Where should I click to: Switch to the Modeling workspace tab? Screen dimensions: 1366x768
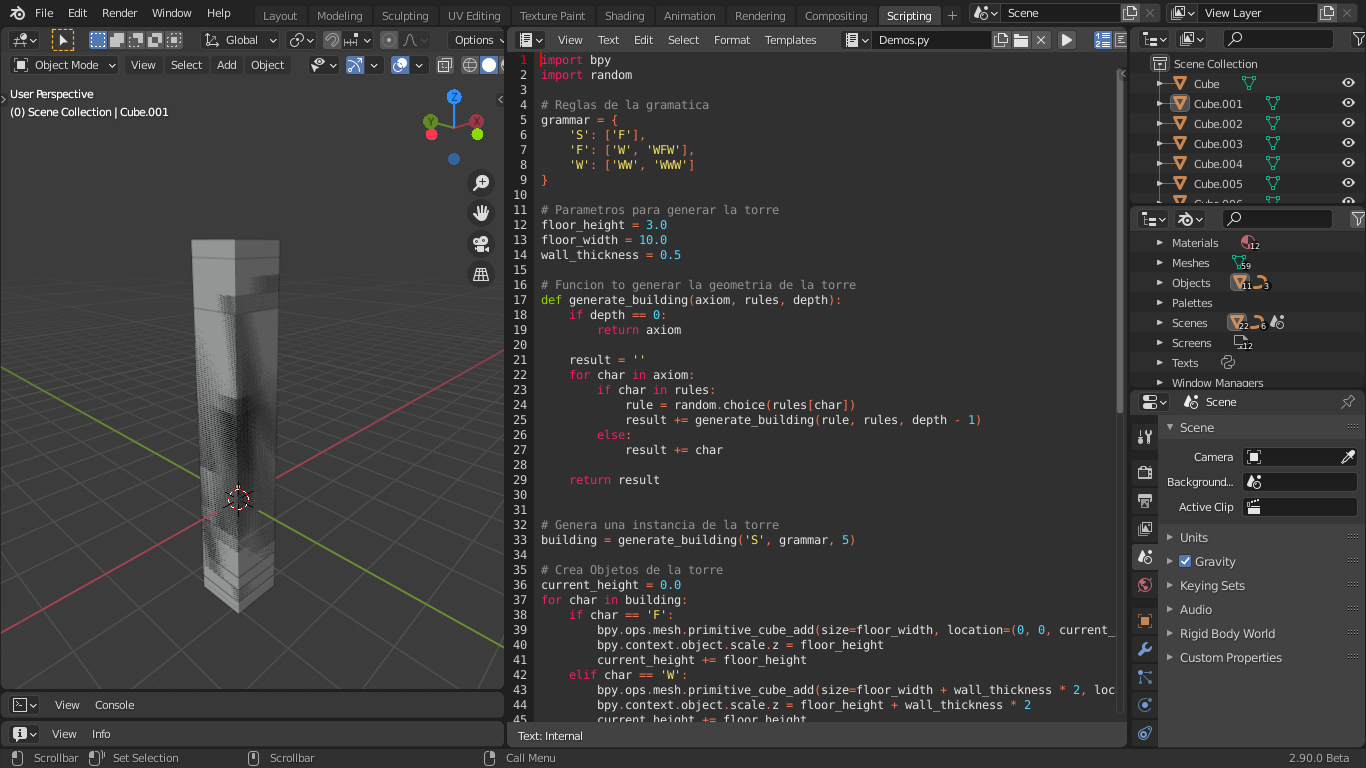pos(339,16)
